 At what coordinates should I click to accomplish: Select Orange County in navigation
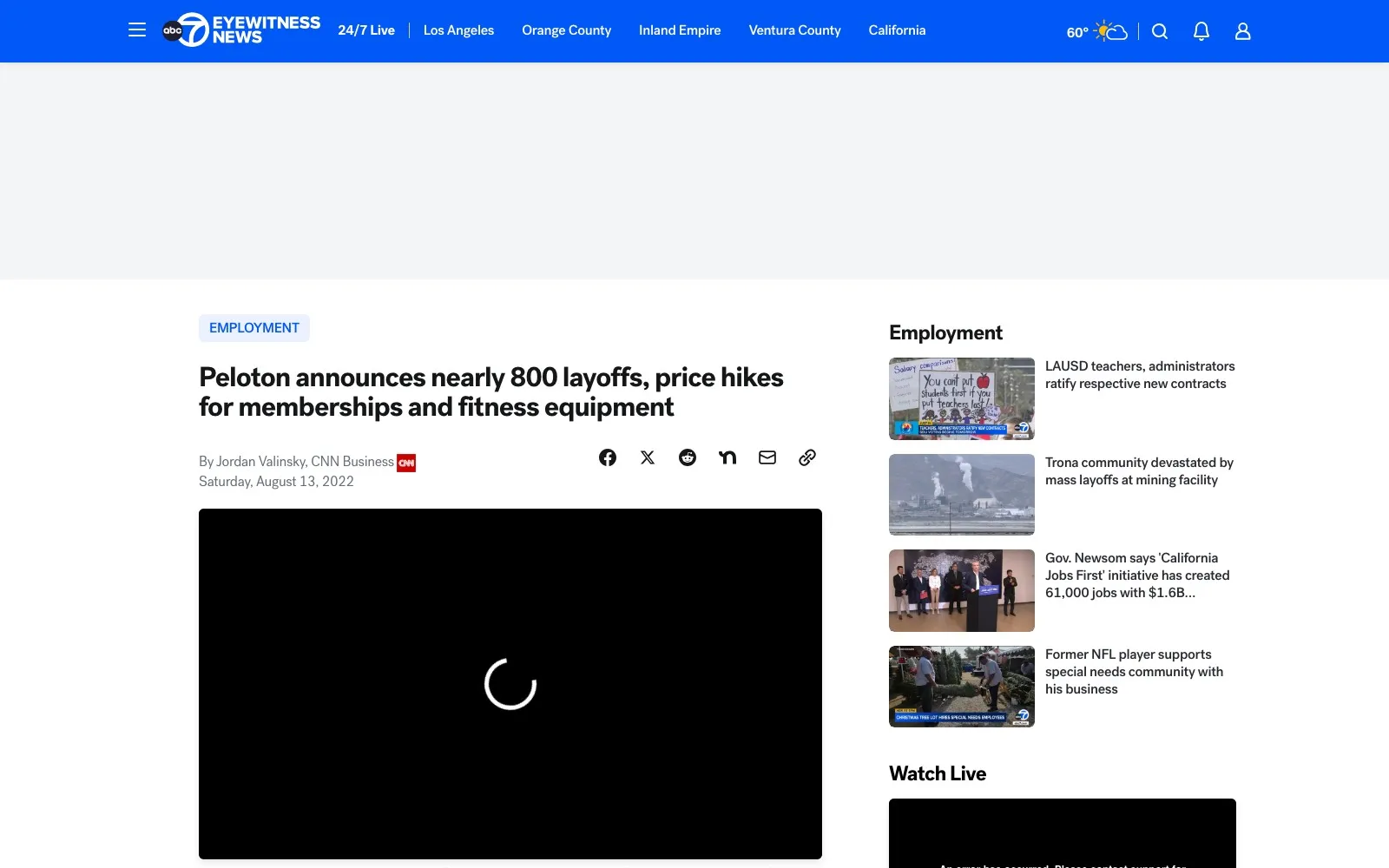(566, 30)
